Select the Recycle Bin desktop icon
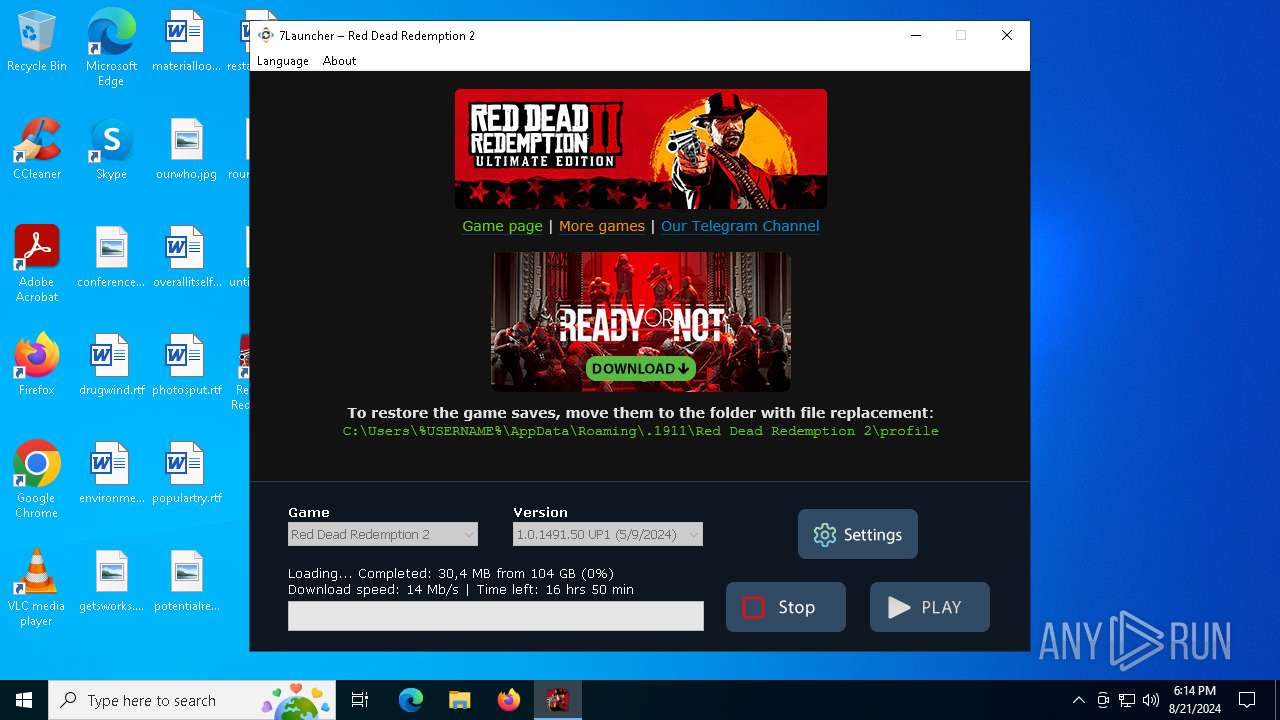The width and height of the screenshot is (1280, 720). click(37, 42)
